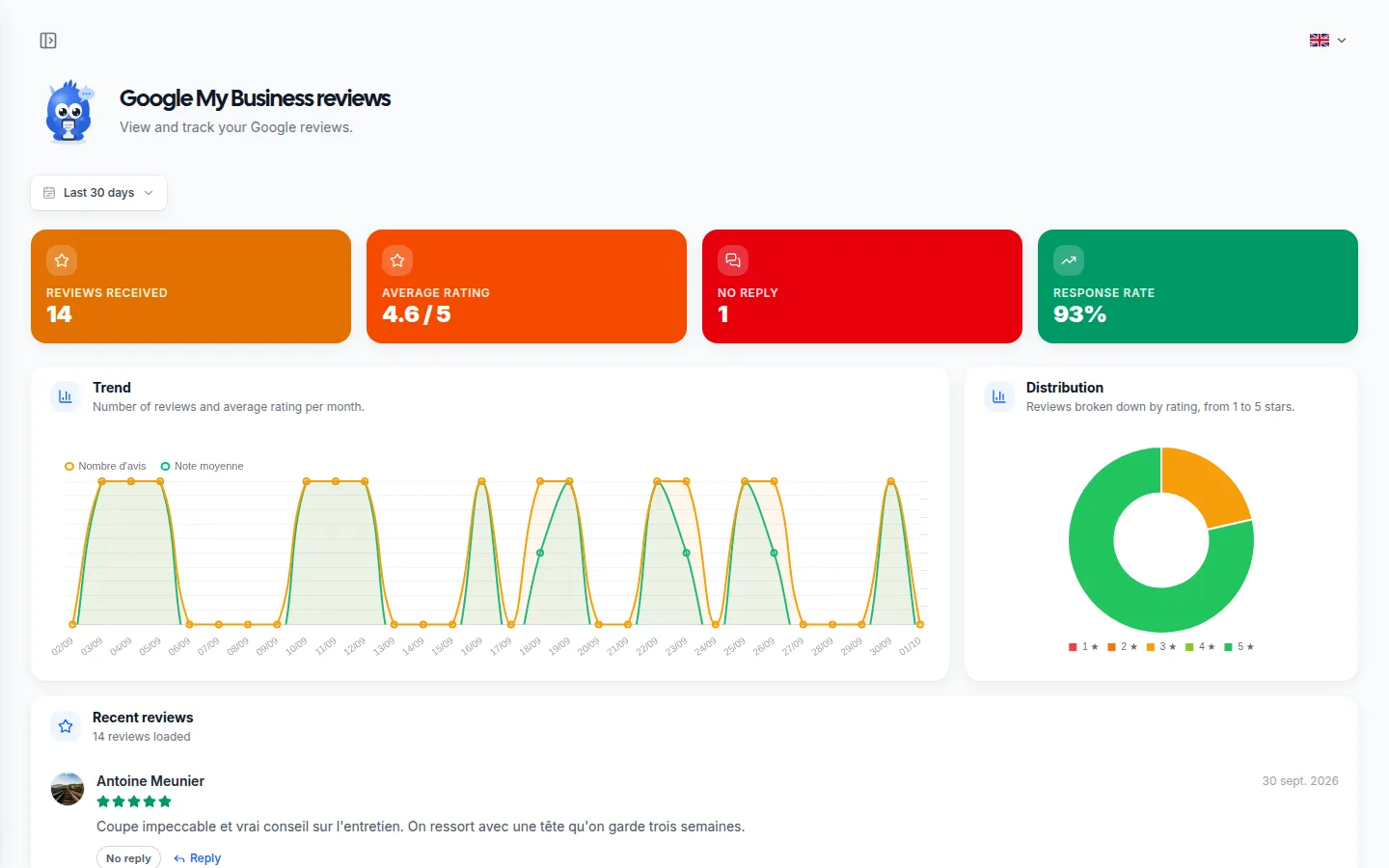Click Antoine Meunier's five-star rating
The height and width of the screenshot is (868, 1389).
click(134, 801)
